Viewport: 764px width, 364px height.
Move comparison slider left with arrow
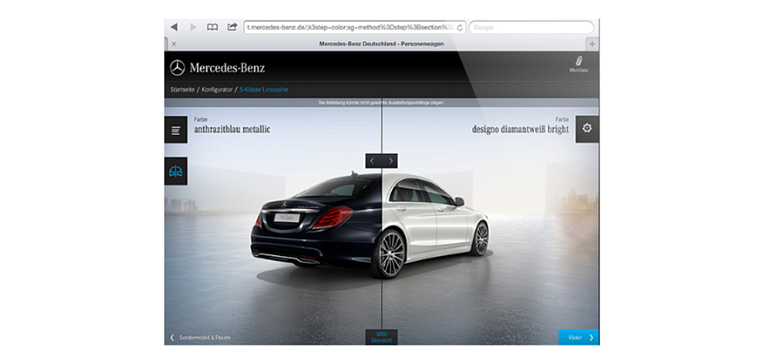(373, 161)
